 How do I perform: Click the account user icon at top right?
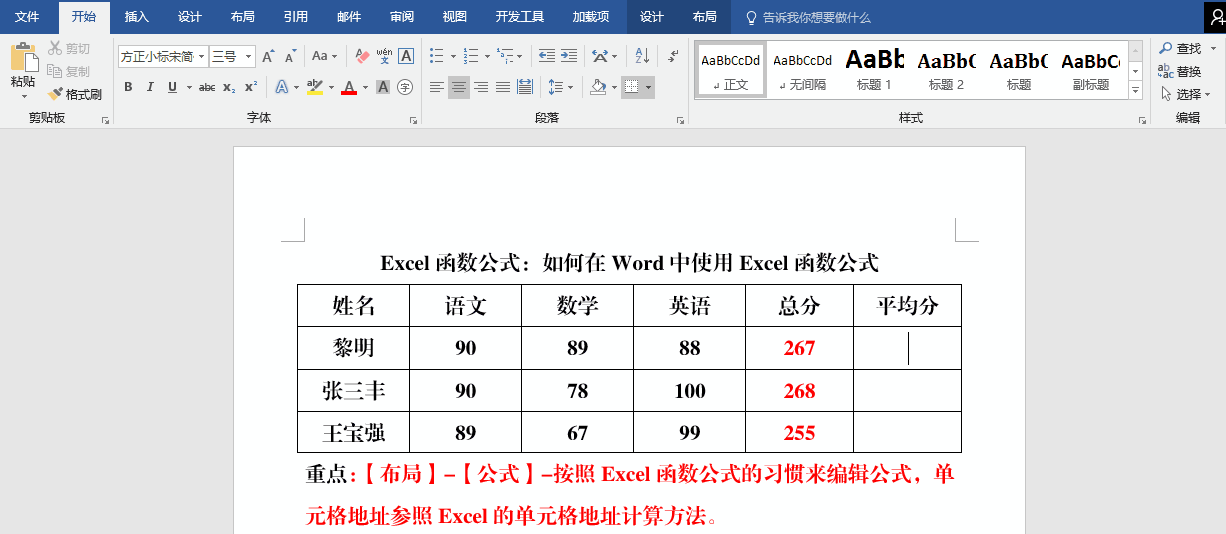[1215, 17]
